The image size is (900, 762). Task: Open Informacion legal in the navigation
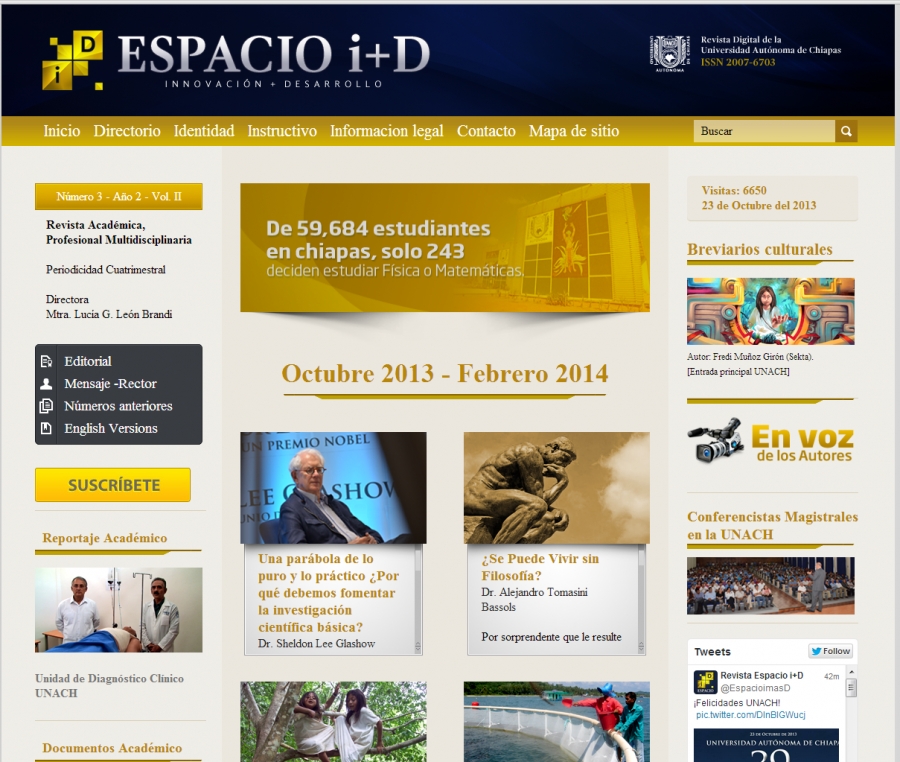387,131
